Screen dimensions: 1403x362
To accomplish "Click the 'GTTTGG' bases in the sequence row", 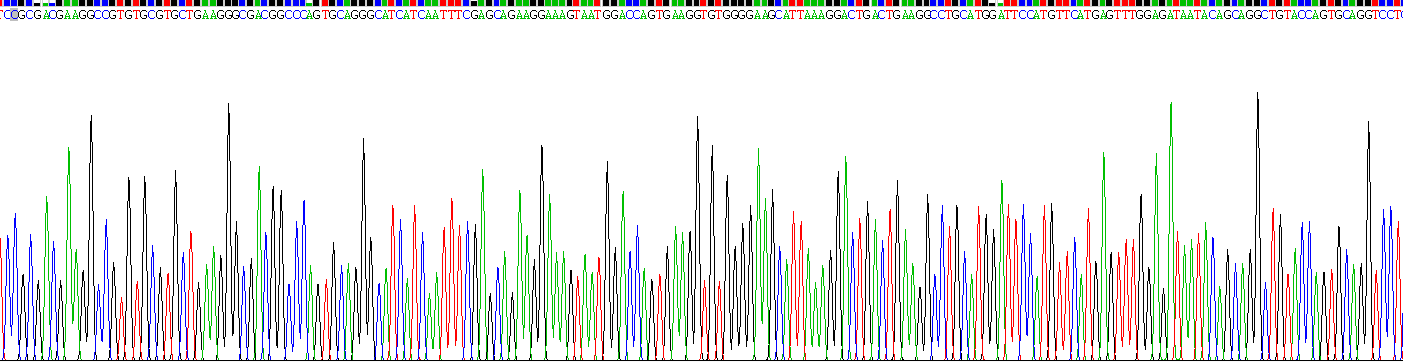I will [1128, 15].
